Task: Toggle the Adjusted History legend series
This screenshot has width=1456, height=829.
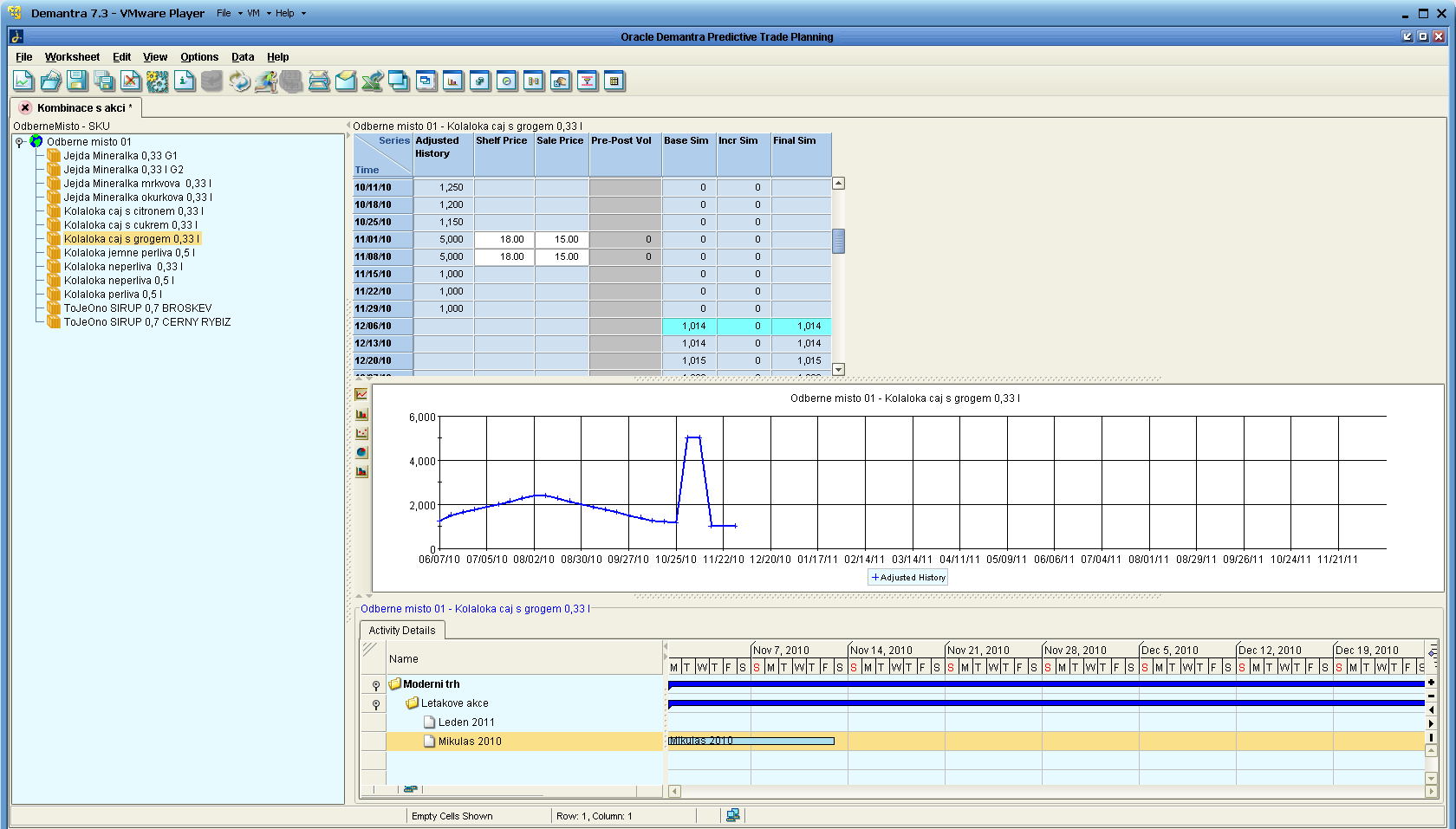Action: 908,577
